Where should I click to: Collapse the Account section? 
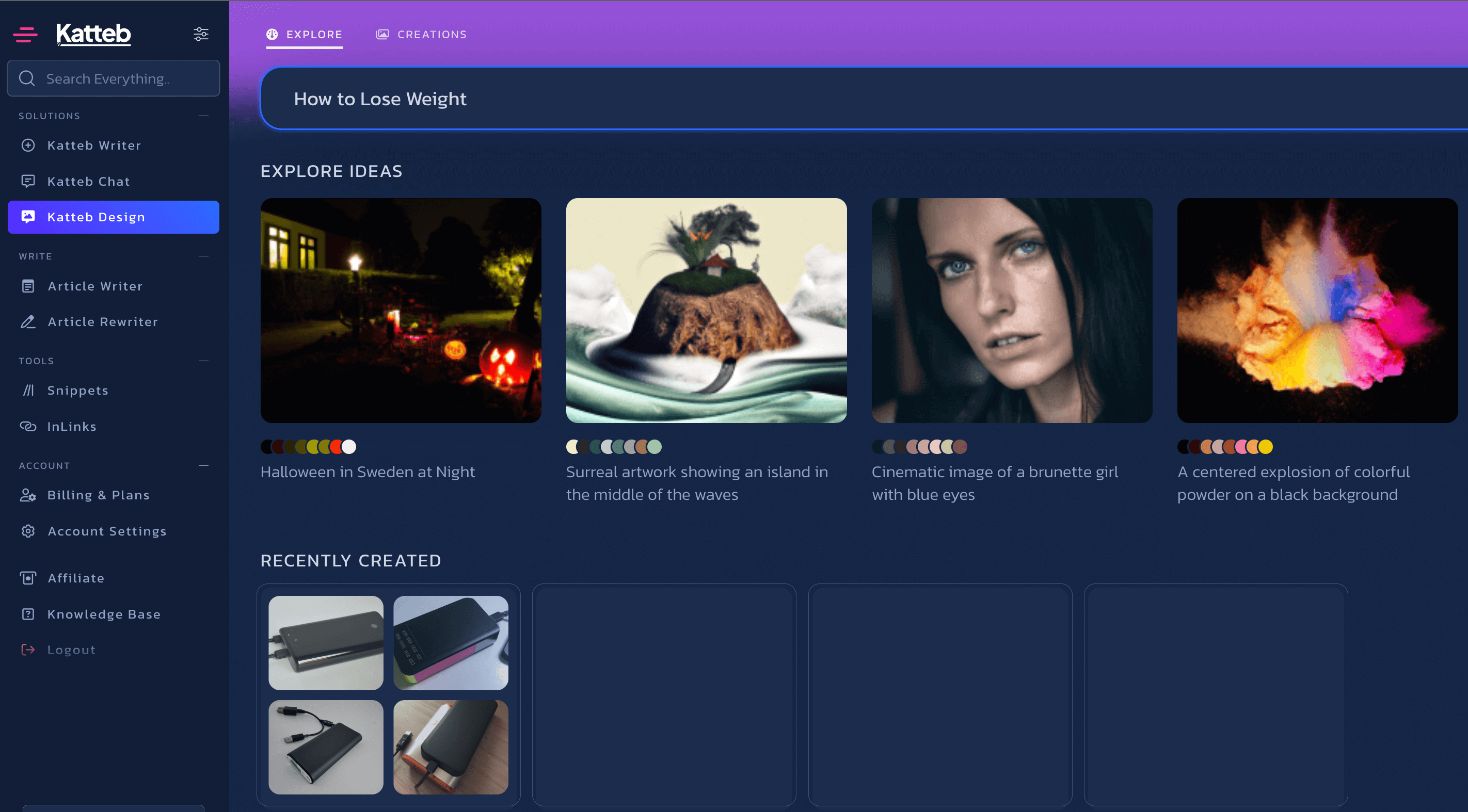point(203,465)
